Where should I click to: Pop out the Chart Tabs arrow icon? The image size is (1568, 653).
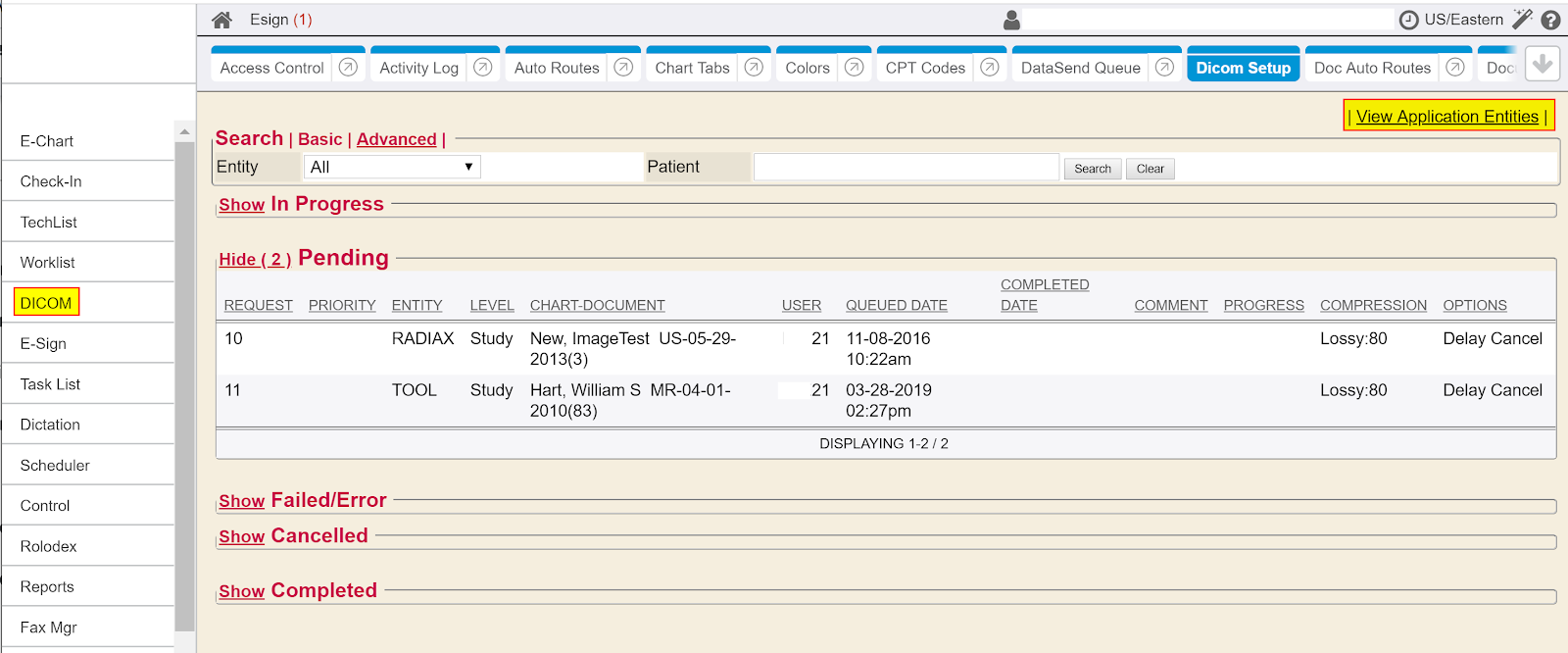(x=754, y=67)
